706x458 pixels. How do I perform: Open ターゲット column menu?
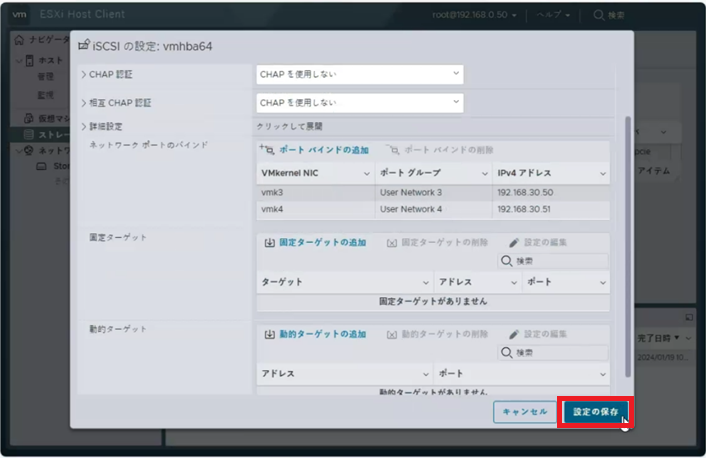click(425, 283)
